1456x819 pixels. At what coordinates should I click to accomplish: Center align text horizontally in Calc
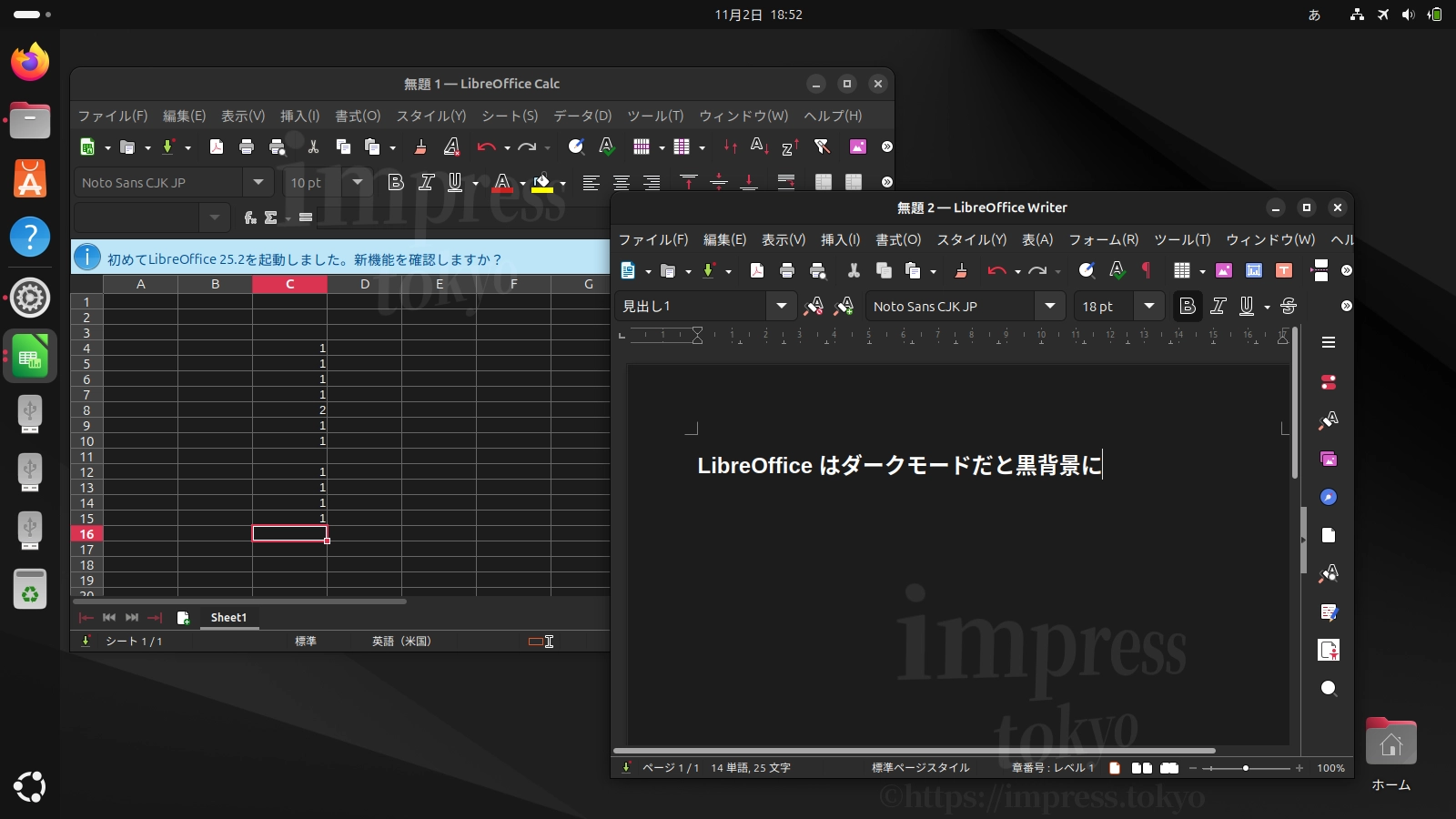[x=622, y=183]
